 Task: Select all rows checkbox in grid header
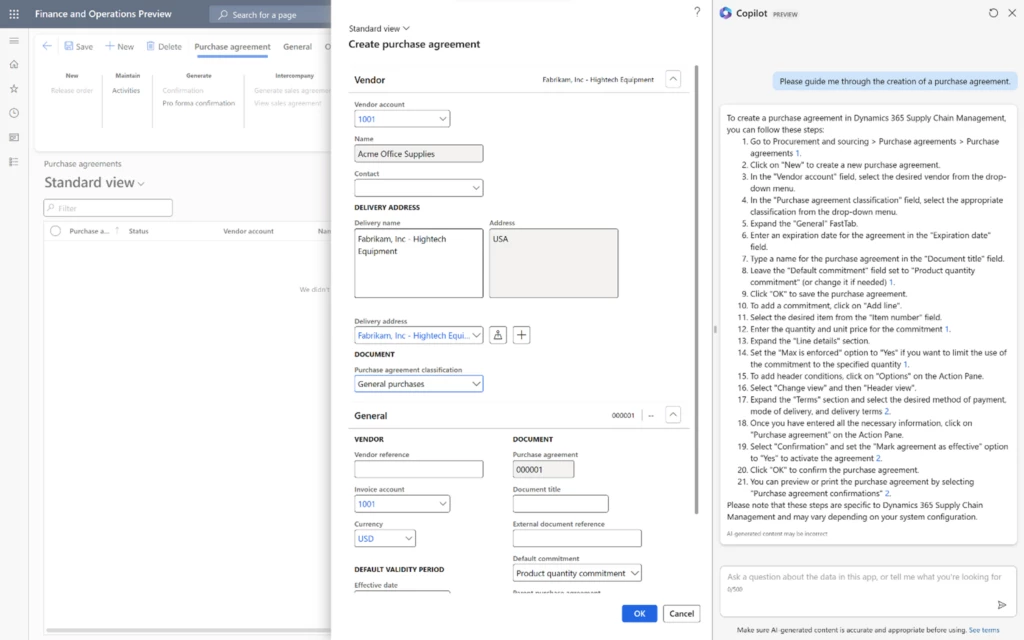(55, 231)
